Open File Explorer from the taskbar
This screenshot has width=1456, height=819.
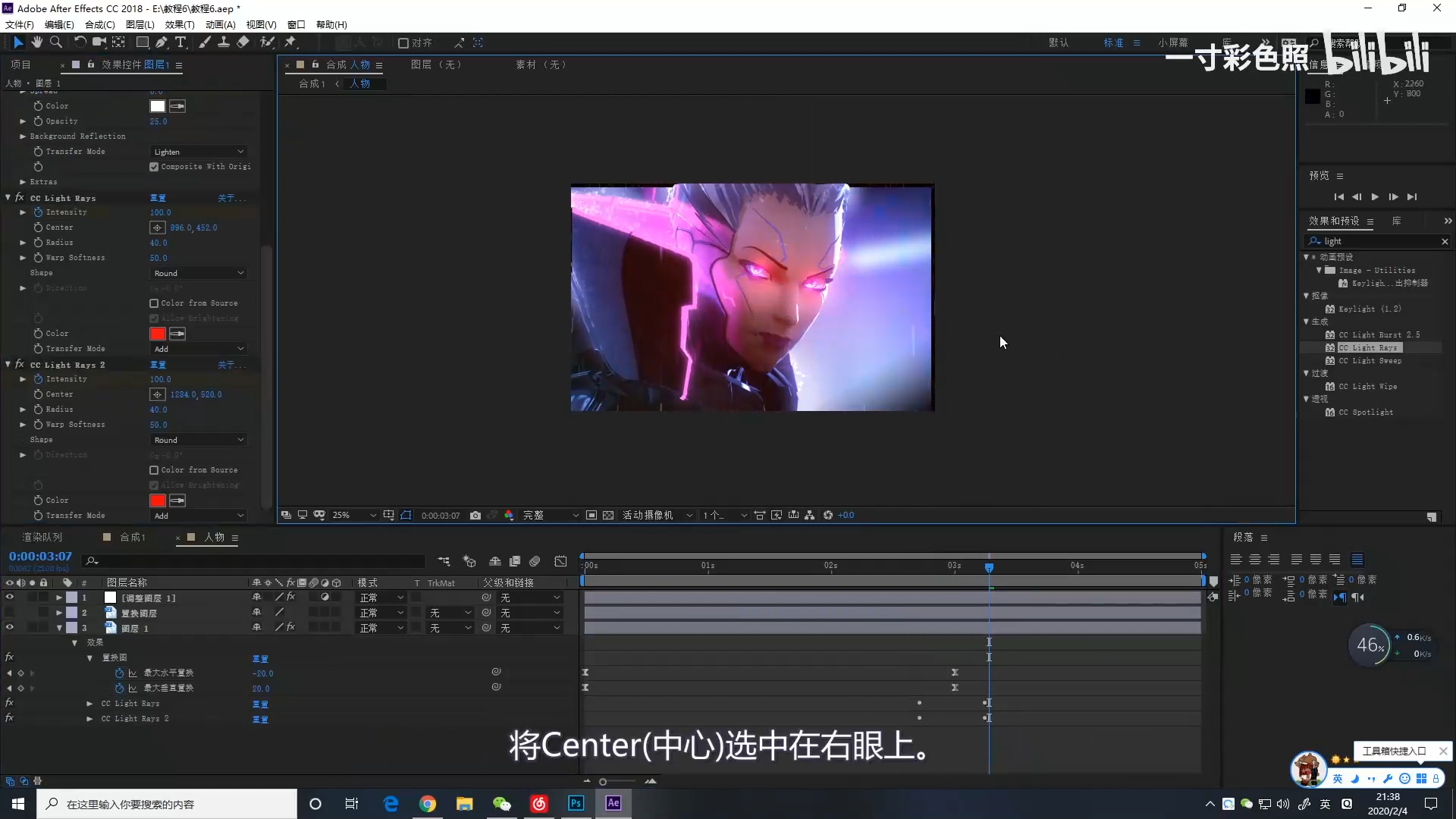(x=465, y=804)
